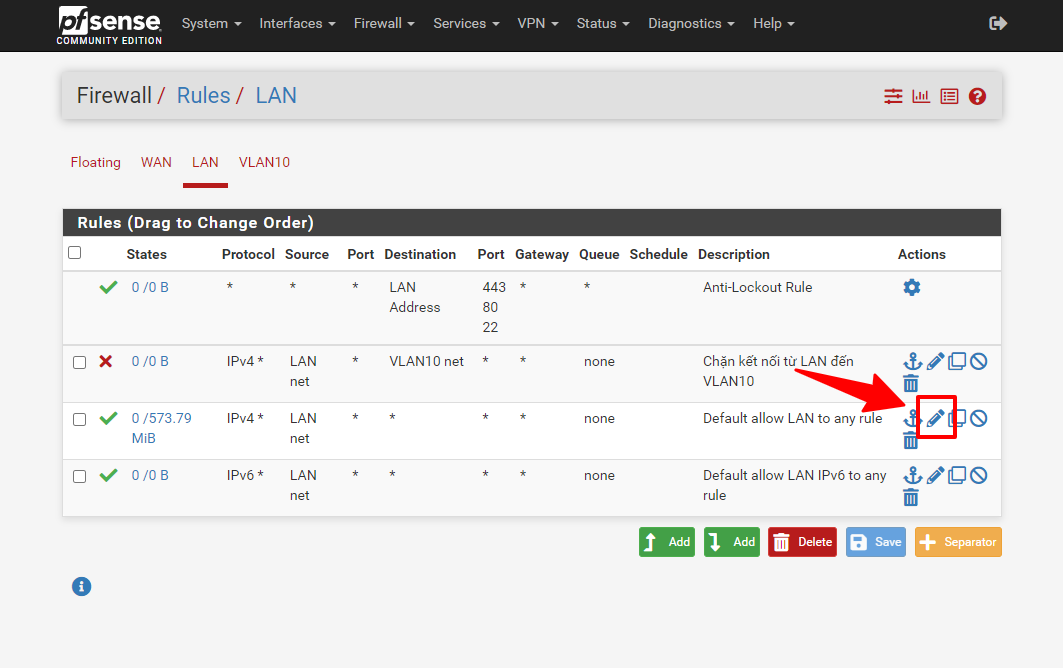Screen dimensions: 1063x668
Task: Check the VLAN10 block rule checkbox
Action: (79, 362)
